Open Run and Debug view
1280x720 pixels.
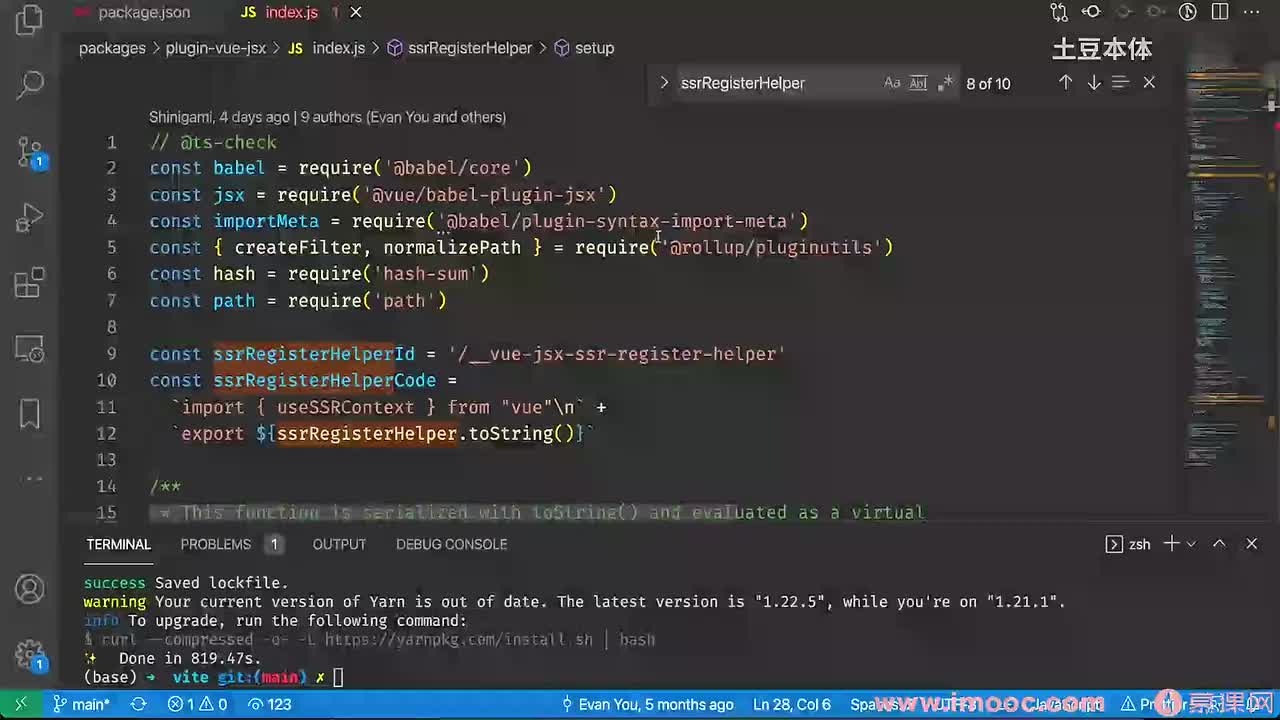(30, 218)
